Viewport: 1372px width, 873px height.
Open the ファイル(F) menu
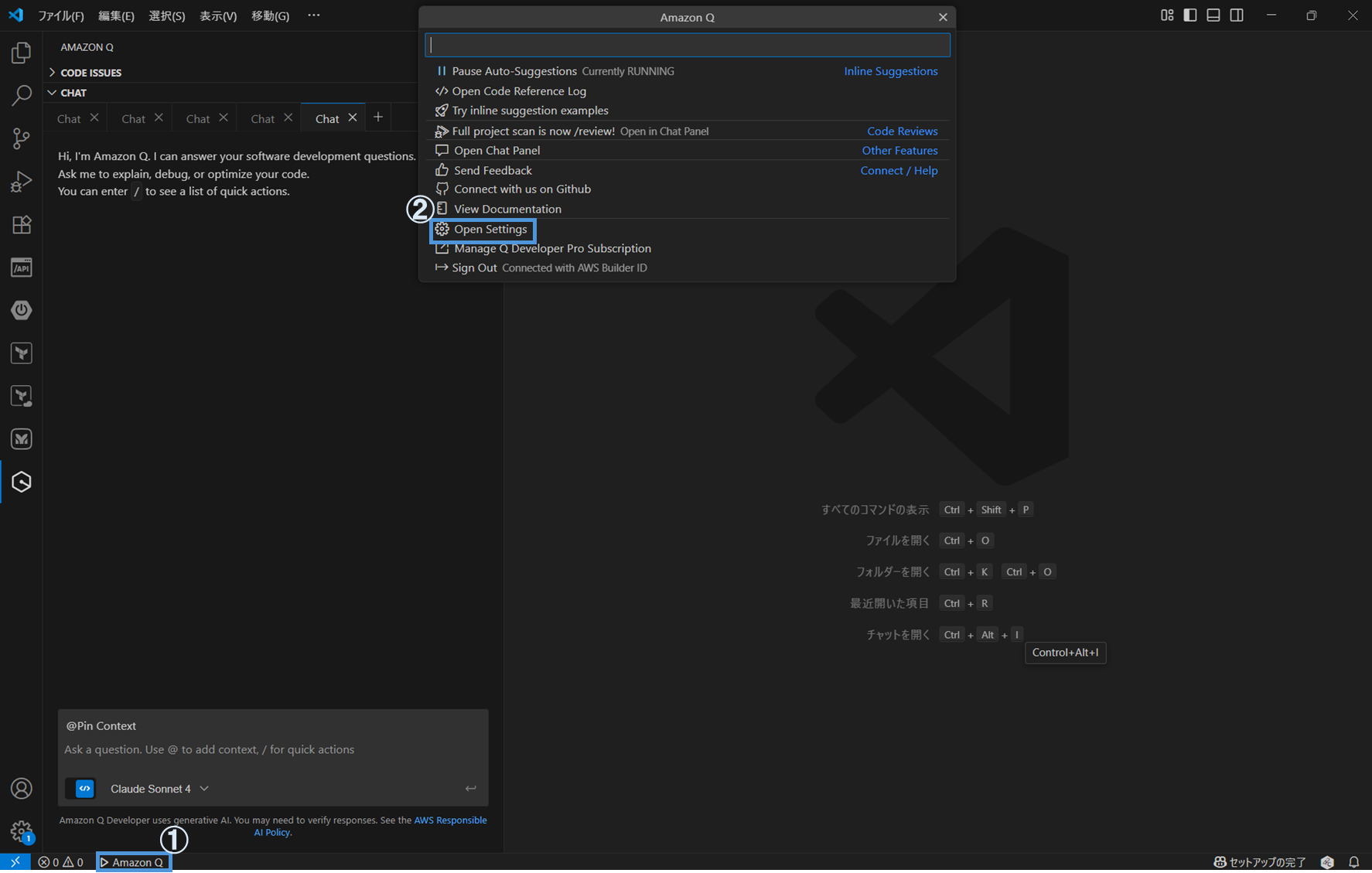pyautogui.click(x=61, y=15)
